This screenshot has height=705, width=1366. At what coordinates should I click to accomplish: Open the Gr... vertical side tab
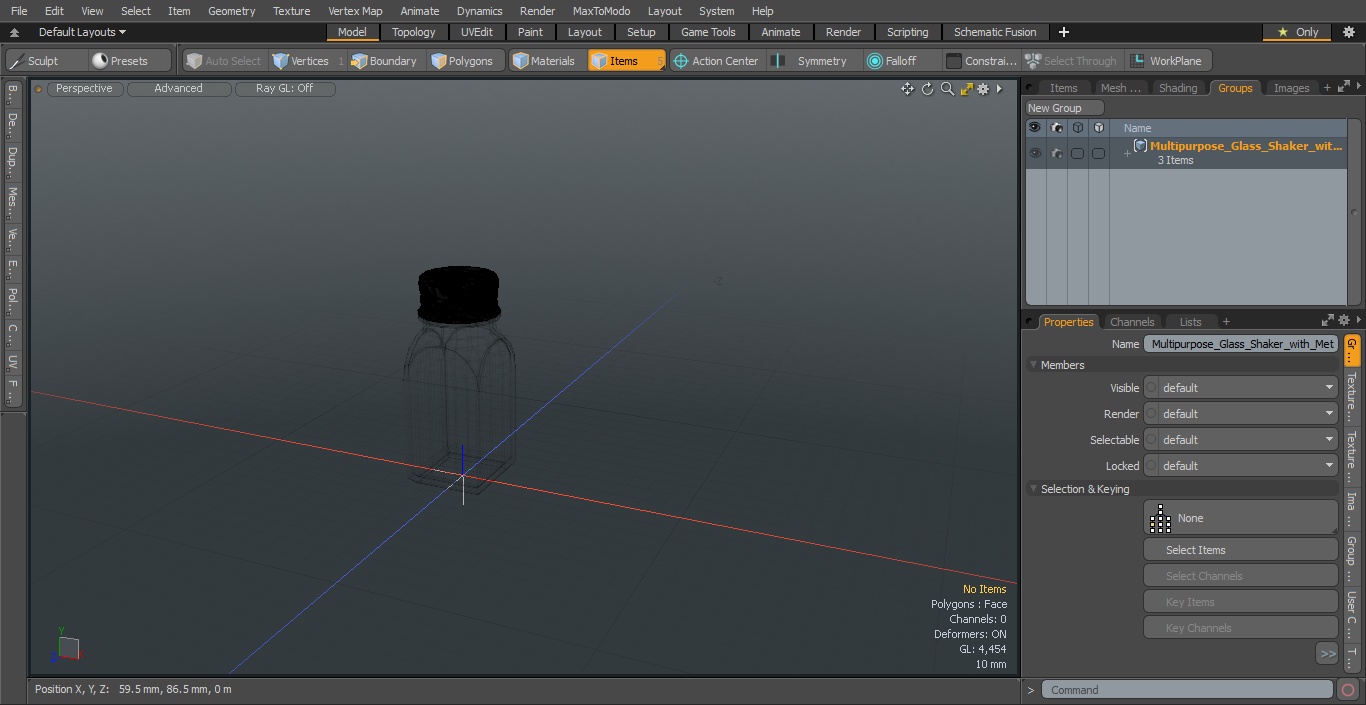pos(1352,351)
